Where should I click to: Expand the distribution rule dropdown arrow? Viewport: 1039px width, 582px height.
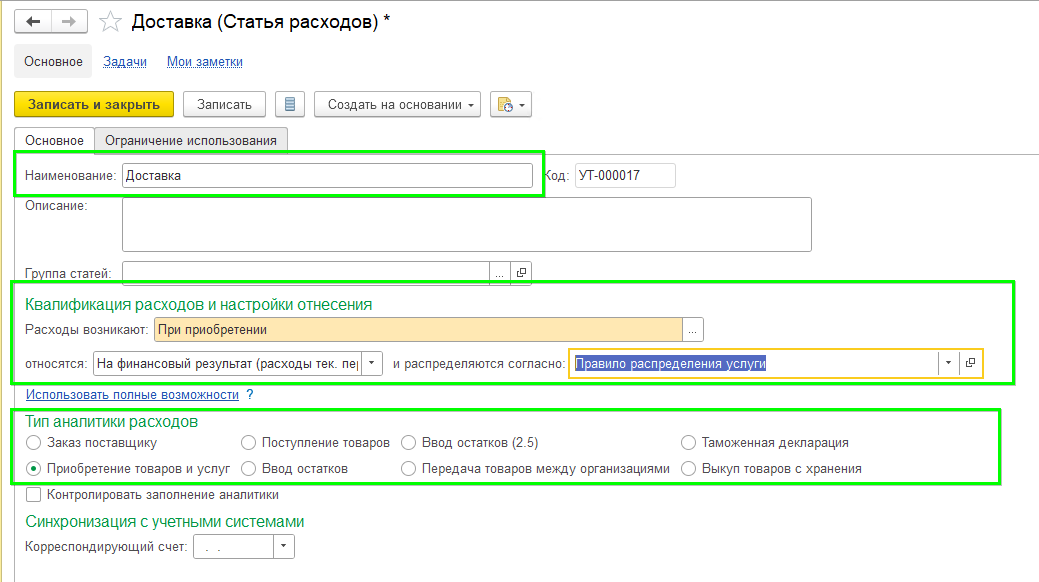pos(949,363)
